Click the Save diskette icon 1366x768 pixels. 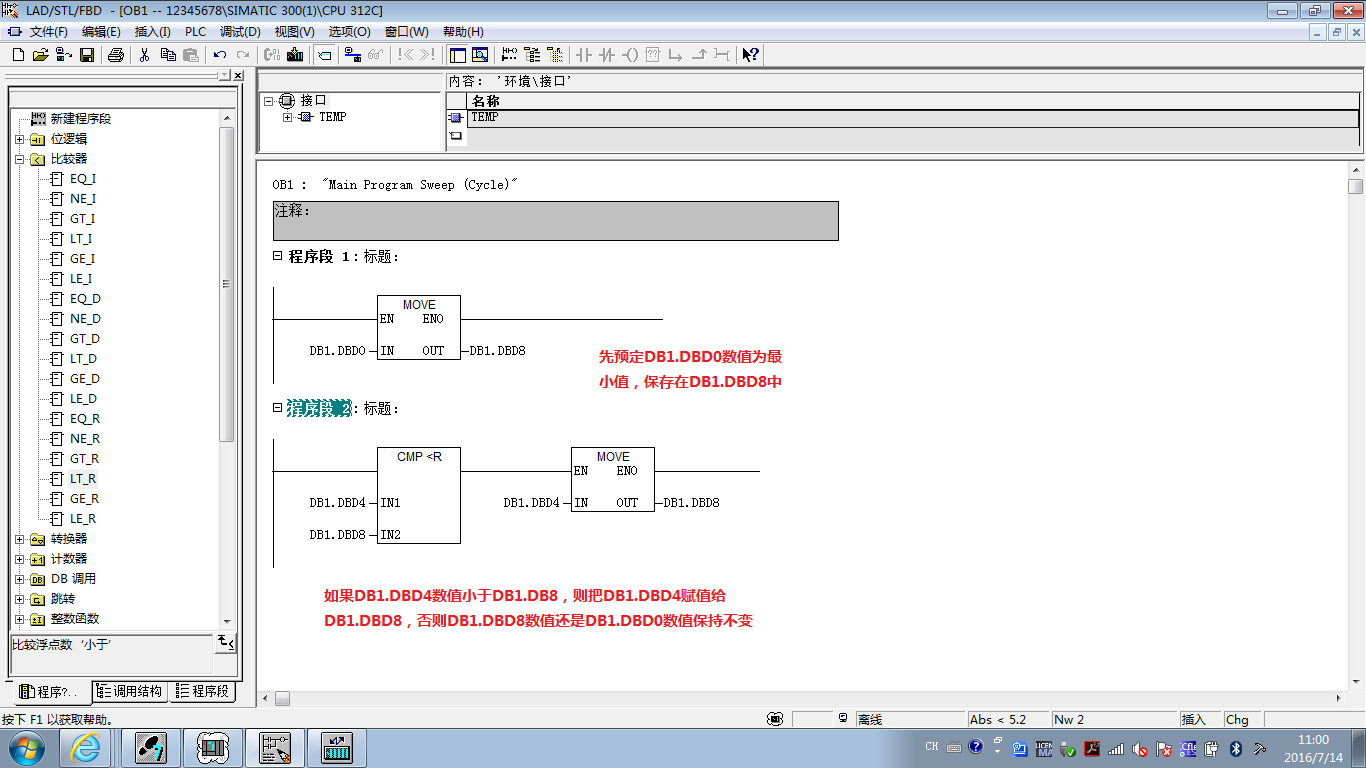tap(86, 55)
